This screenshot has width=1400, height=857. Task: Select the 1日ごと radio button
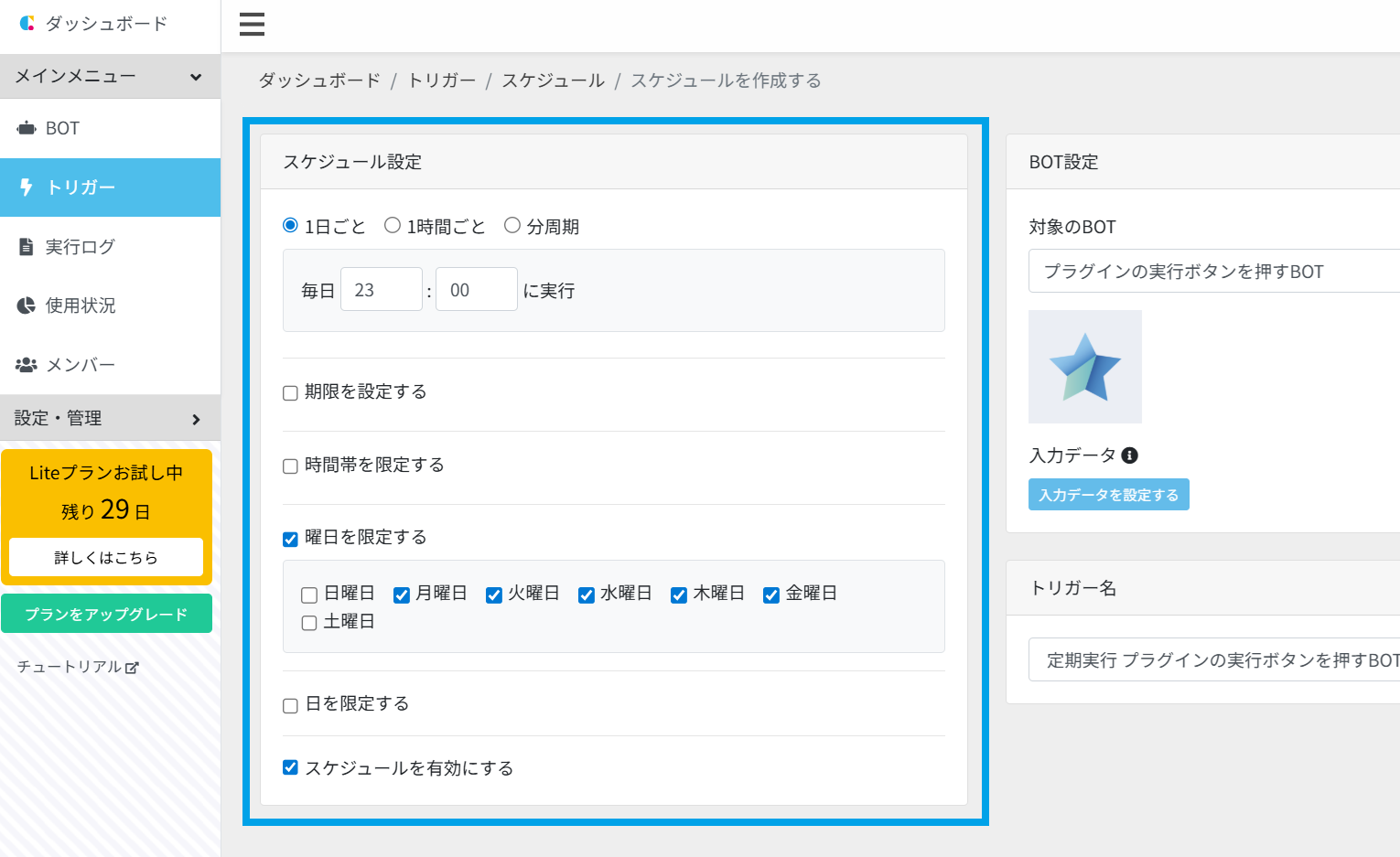click(x=291, y=225)
